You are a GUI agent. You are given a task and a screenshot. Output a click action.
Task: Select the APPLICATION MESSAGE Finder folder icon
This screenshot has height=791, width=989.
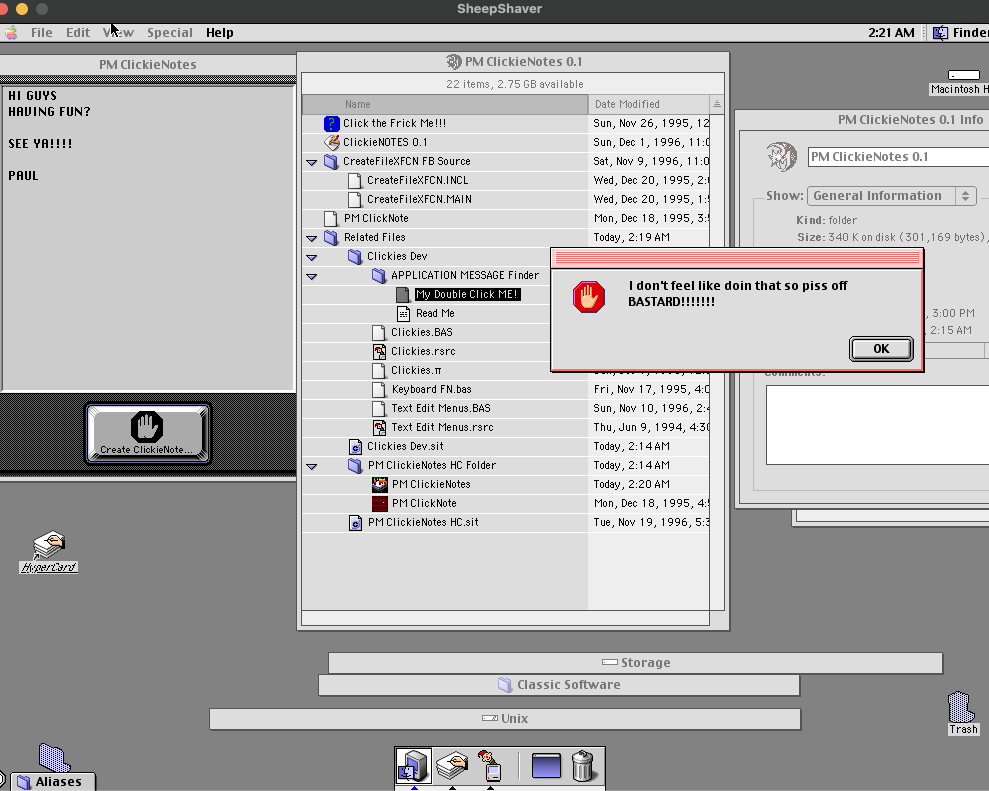point(379,275)
